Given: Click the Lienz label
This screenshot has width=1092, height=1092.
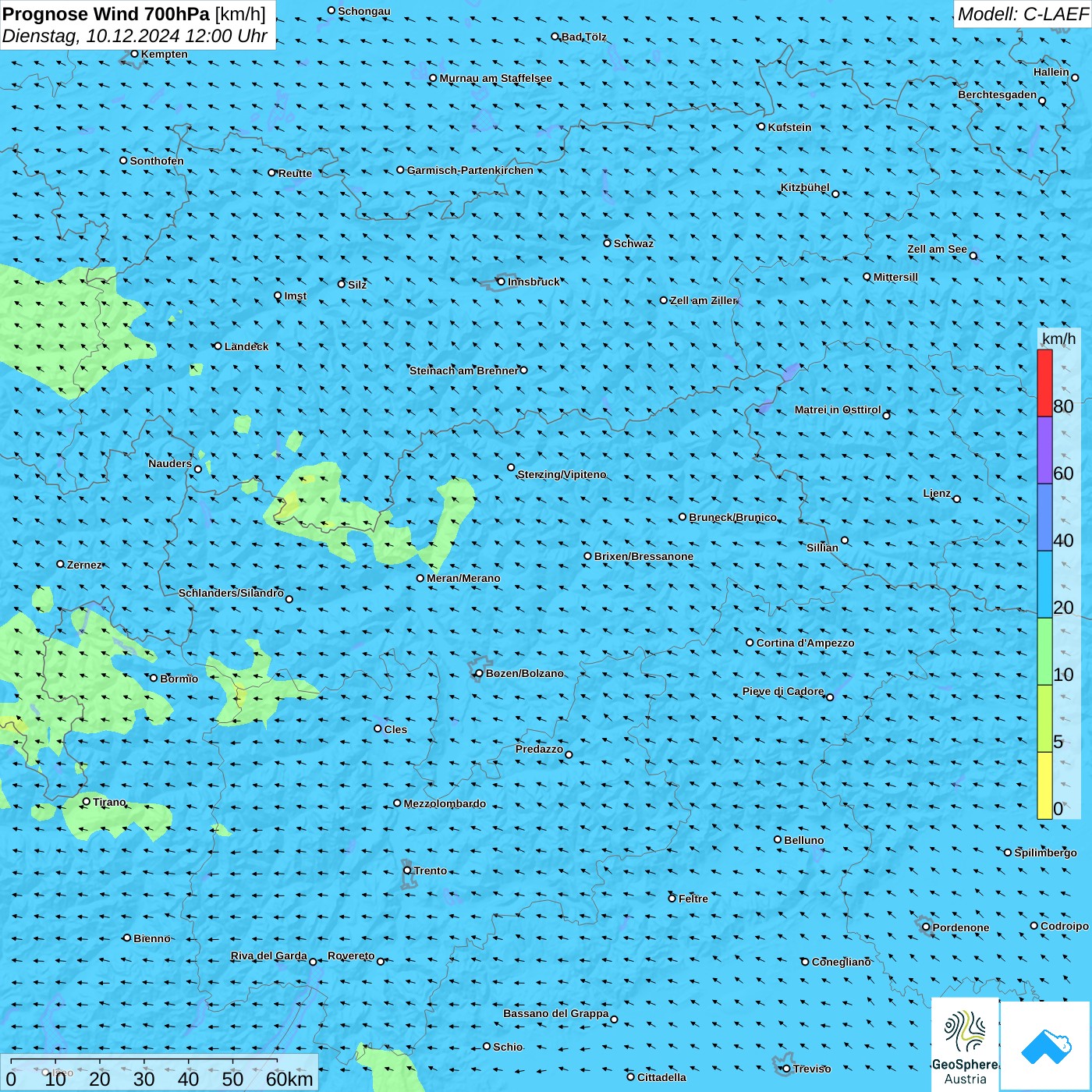Looking at the screenshot, I should 937,493.
